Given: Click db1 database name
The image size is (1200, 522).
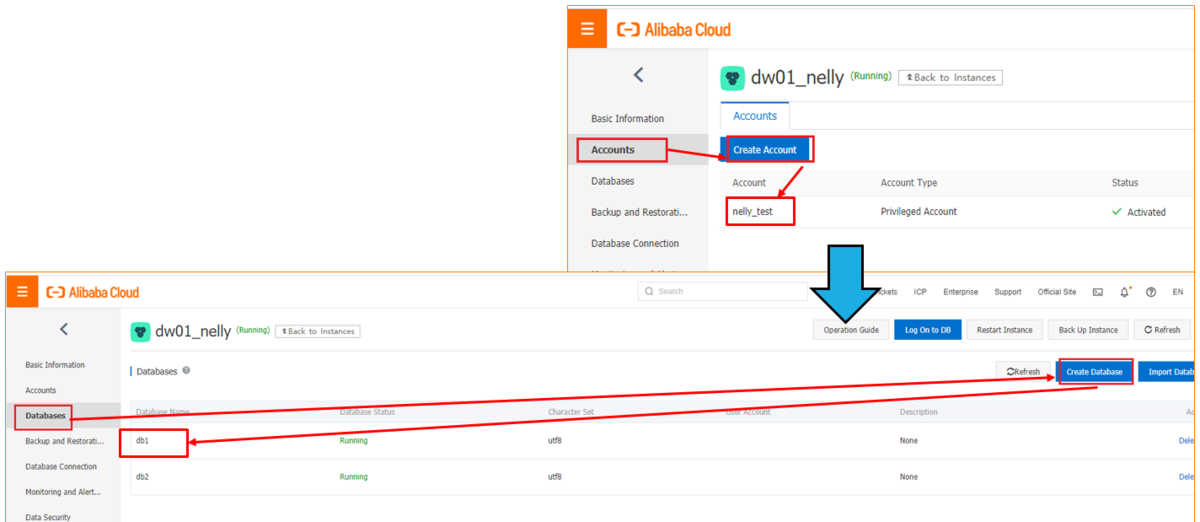Looking at the screenshot, I should coord(142,440).
